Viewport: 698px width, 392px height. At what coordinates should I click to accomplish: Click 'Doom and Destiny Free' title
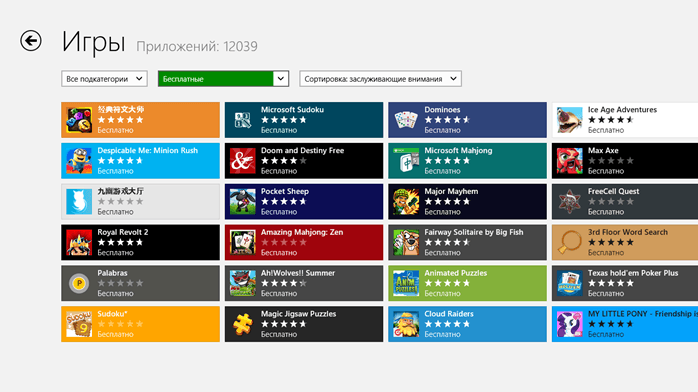coord(302,150)
